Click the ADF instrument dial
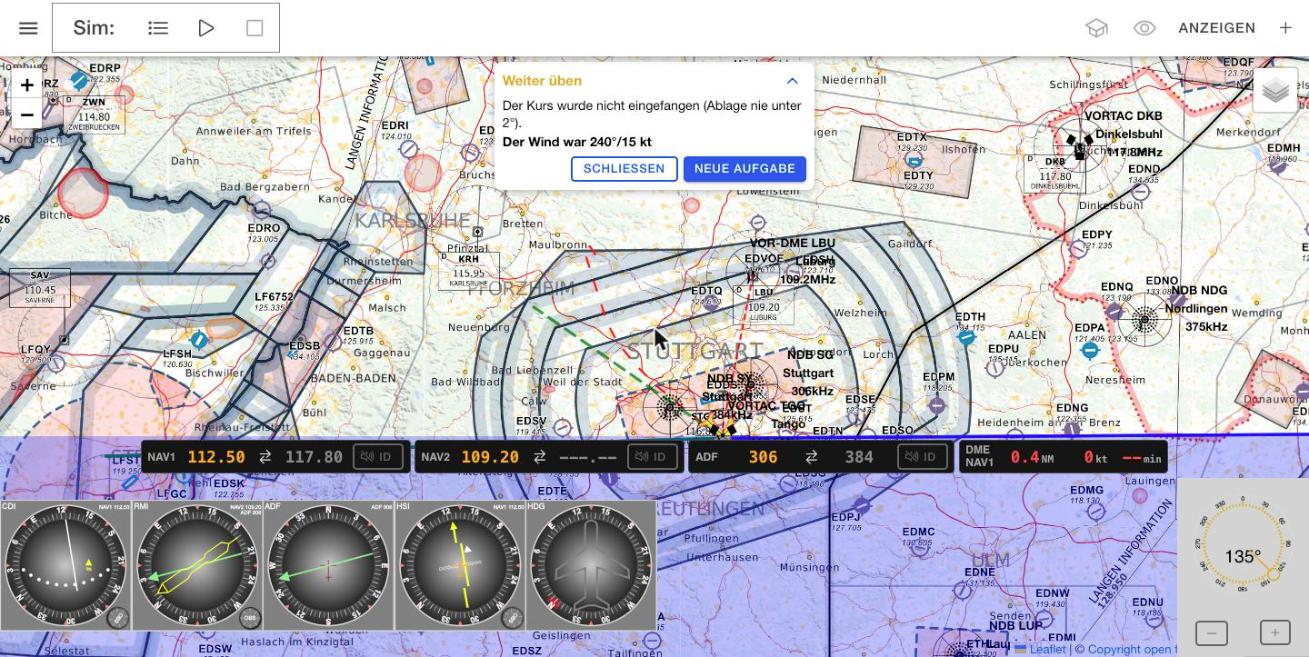The image size is (1309, 657). [x=328, y=566]
